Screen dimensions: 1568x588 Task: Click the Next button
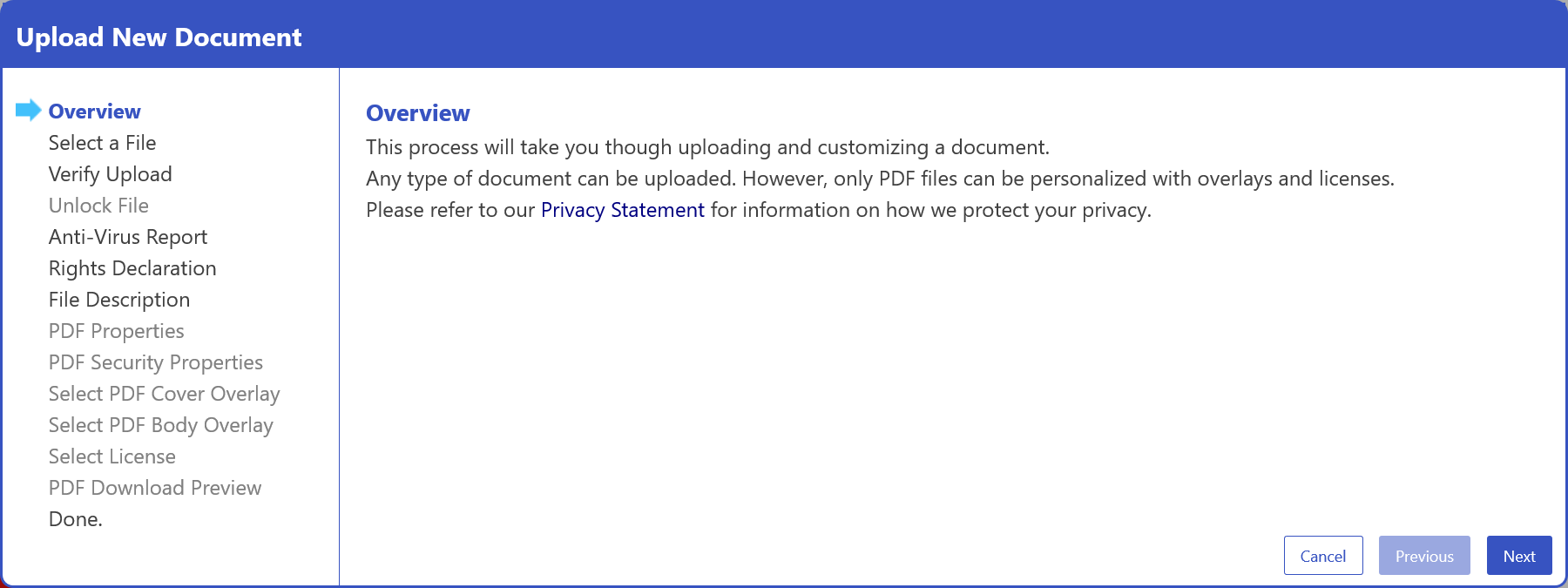pos(1519,555)
